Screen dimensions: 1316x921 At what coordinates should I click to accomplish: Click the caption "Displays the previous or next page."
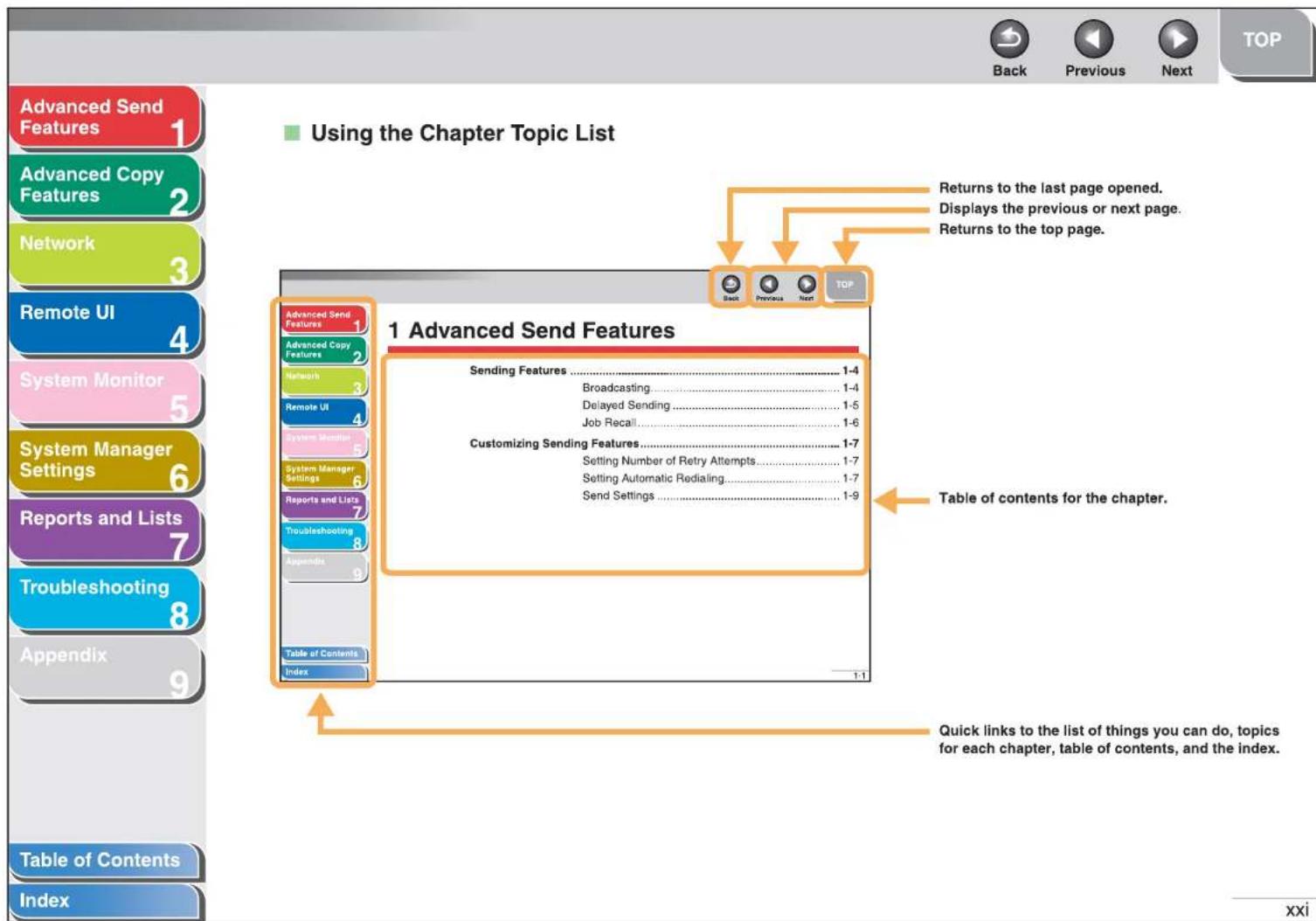(x=1059, y=209)
